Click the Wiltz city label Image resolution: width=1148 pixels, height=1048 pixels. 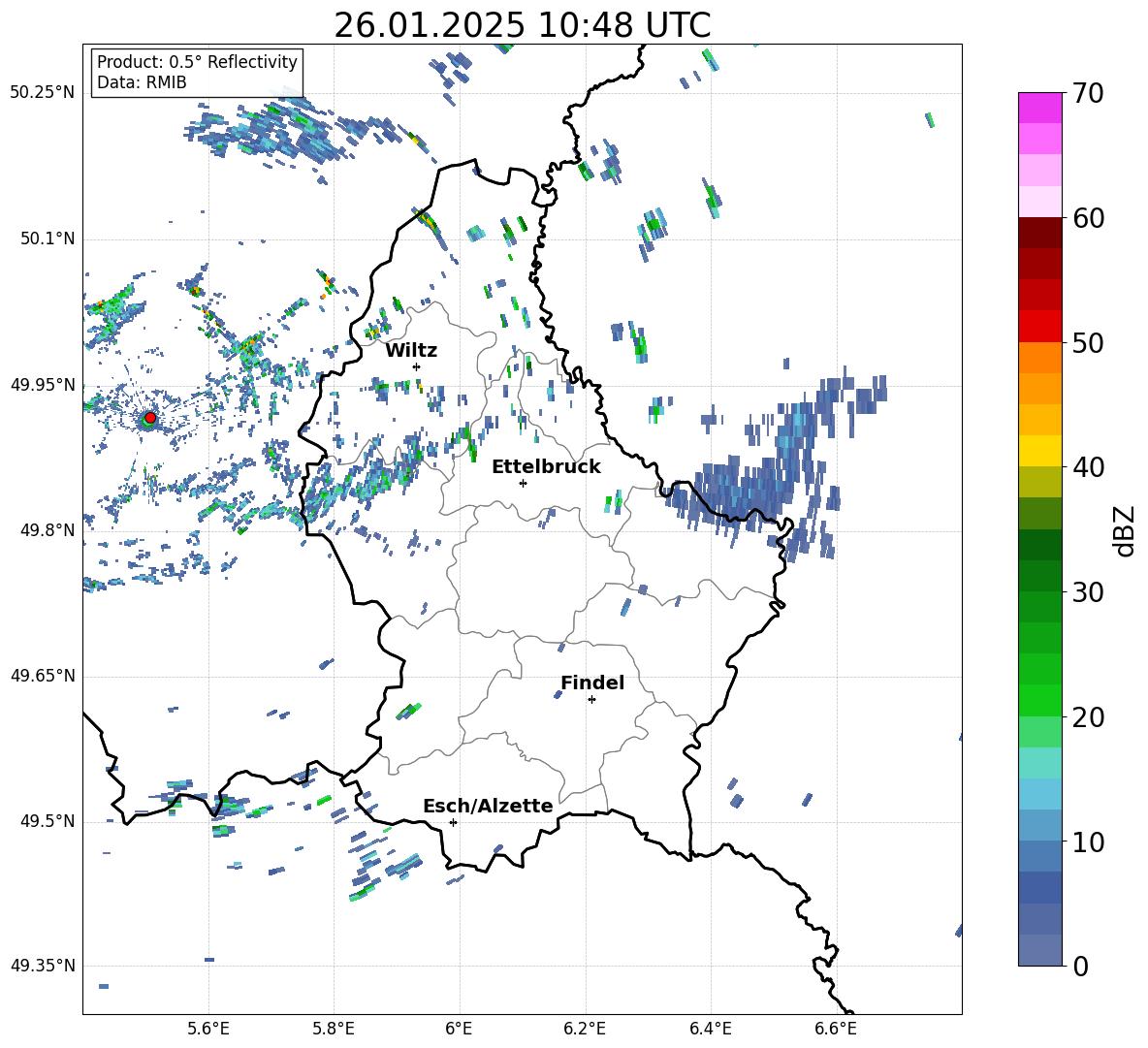[411, 351]
